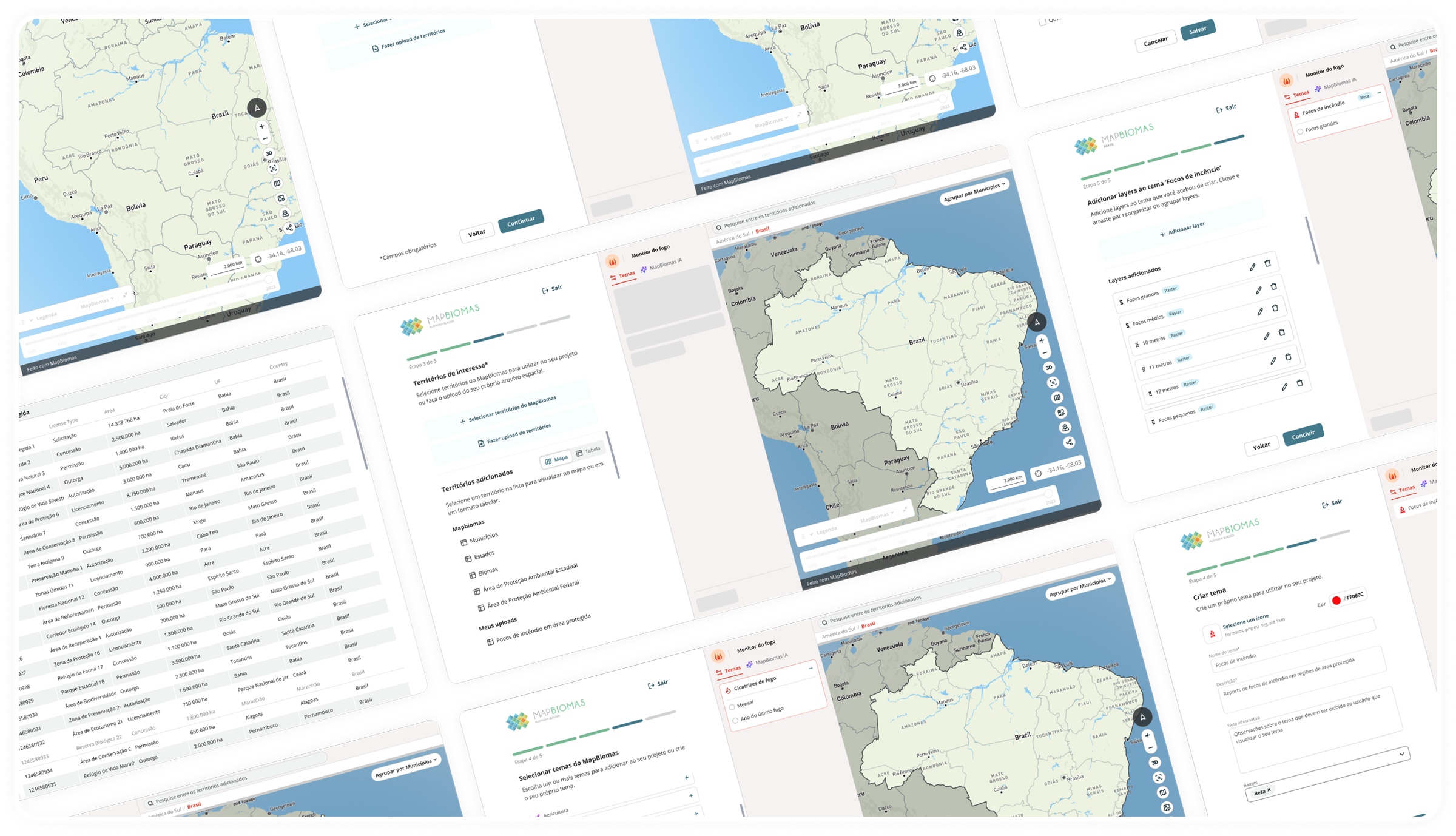Click the share icon on the central map
1456x836 pixels.
1069,442
